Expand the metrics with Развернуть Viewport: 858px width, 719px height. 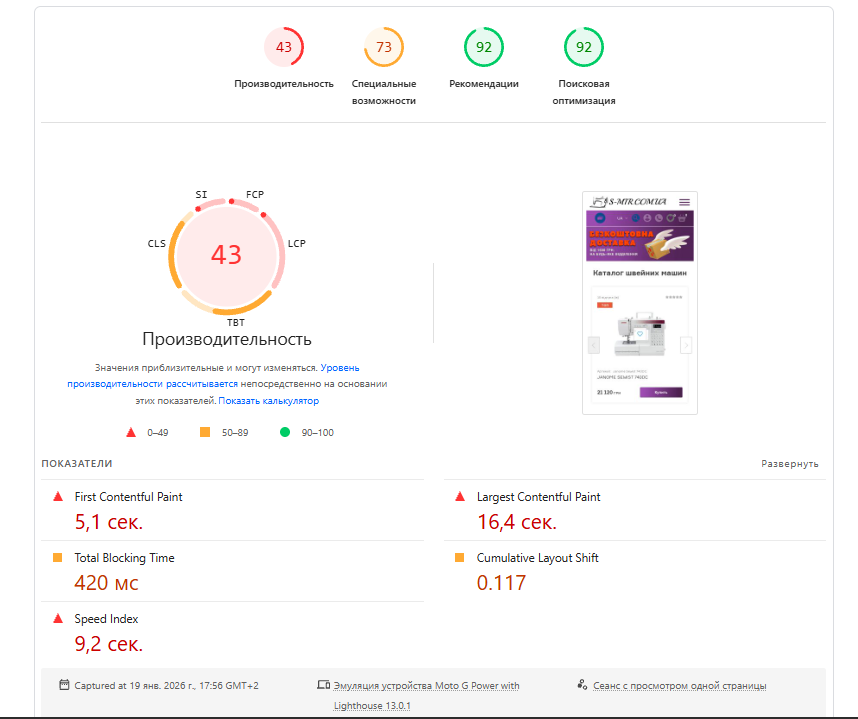pyautogui.click(x=790, y=463)
